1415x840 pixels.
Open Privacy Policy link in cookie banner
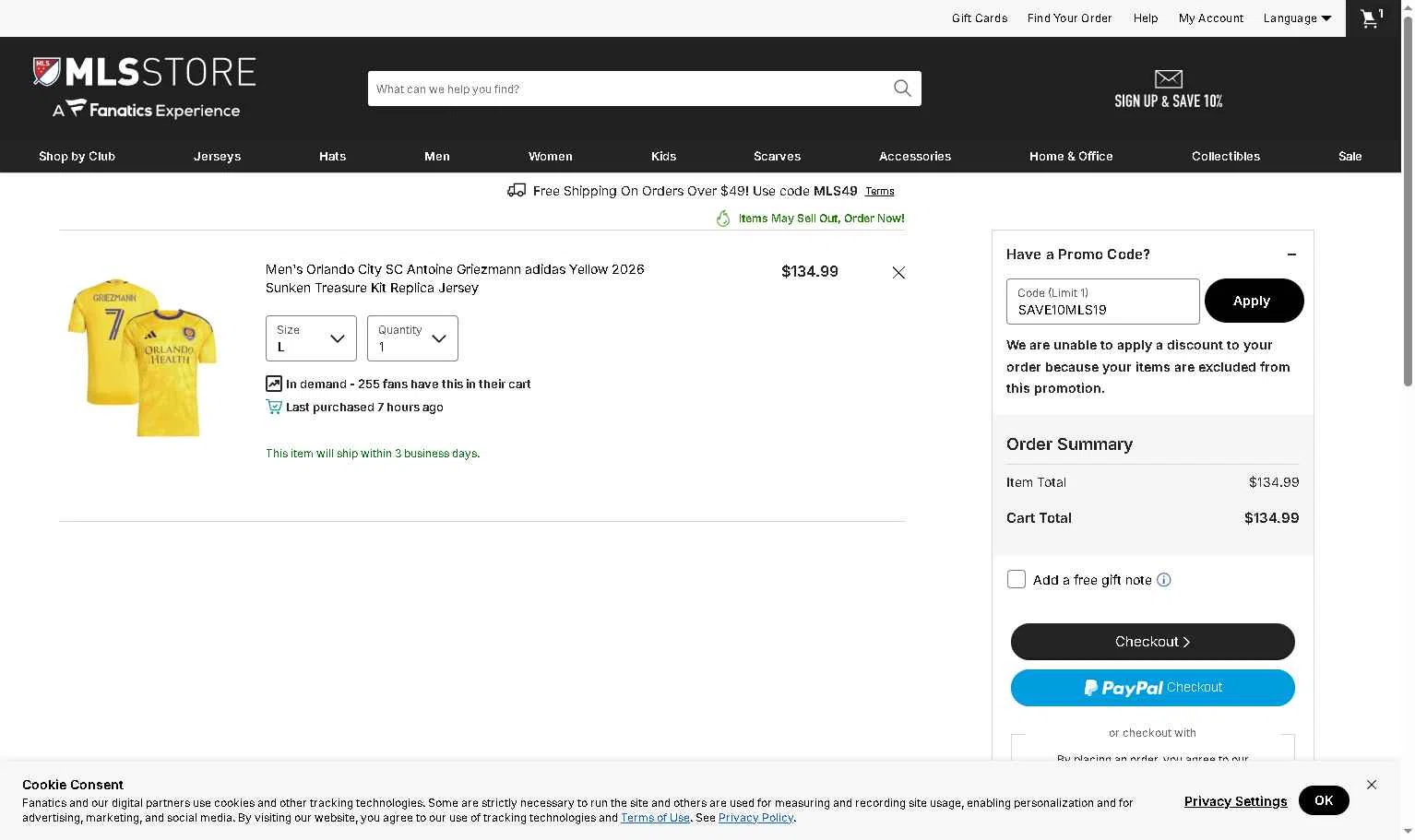click(756, 818)
